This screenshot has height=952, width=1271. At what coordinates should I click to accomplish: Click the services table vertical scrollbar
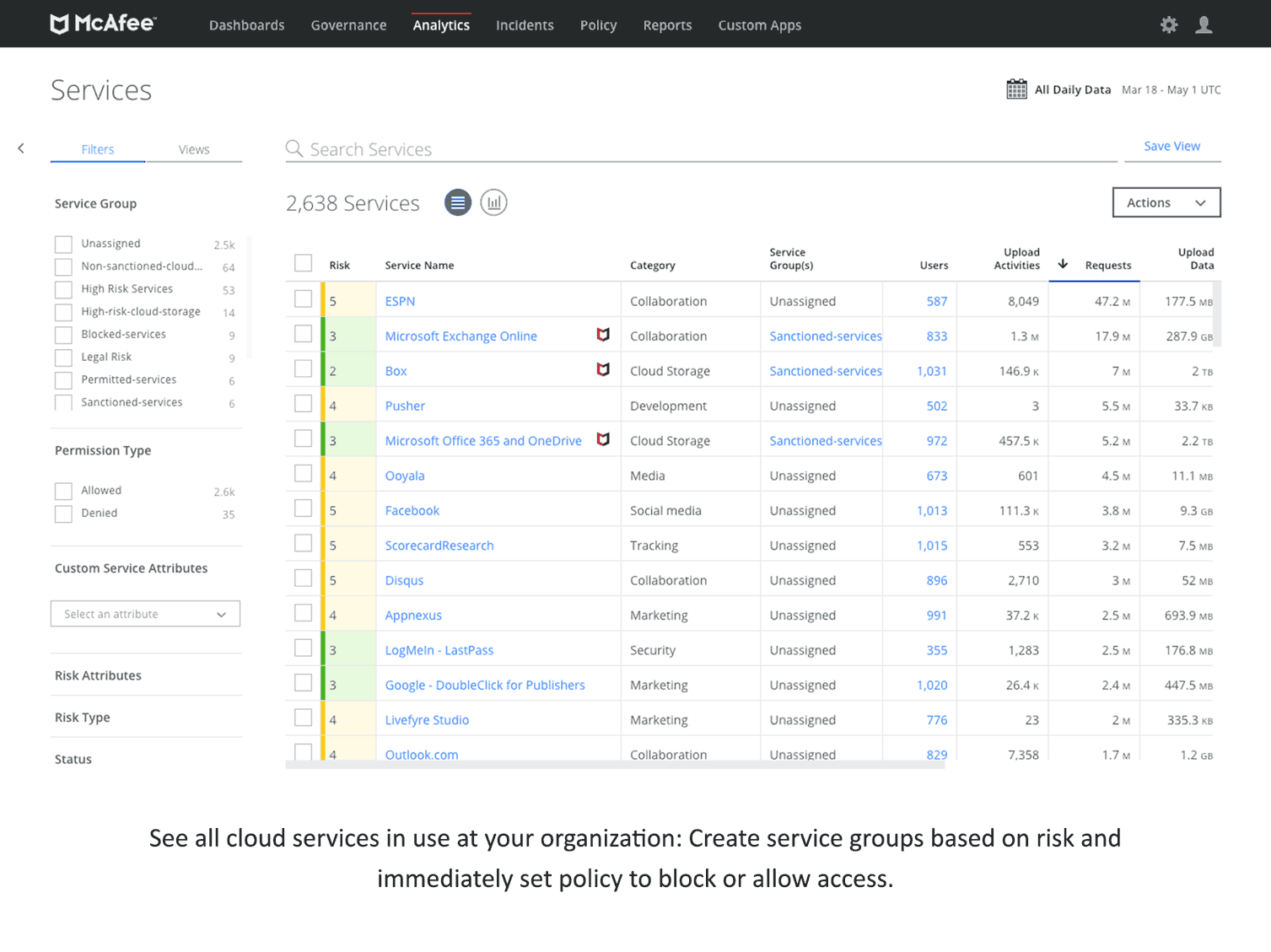[1217, 314]
